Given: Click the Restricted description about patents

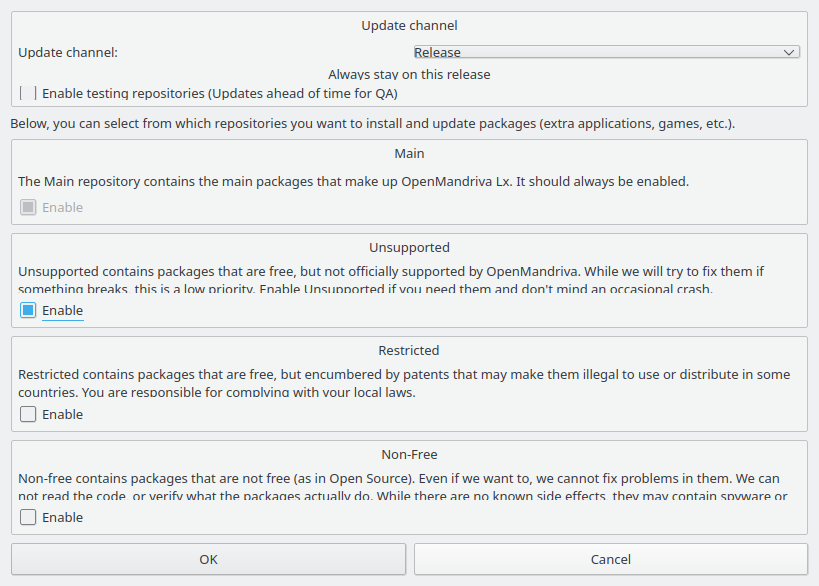Looking at the screenshot, I should 404,383.
